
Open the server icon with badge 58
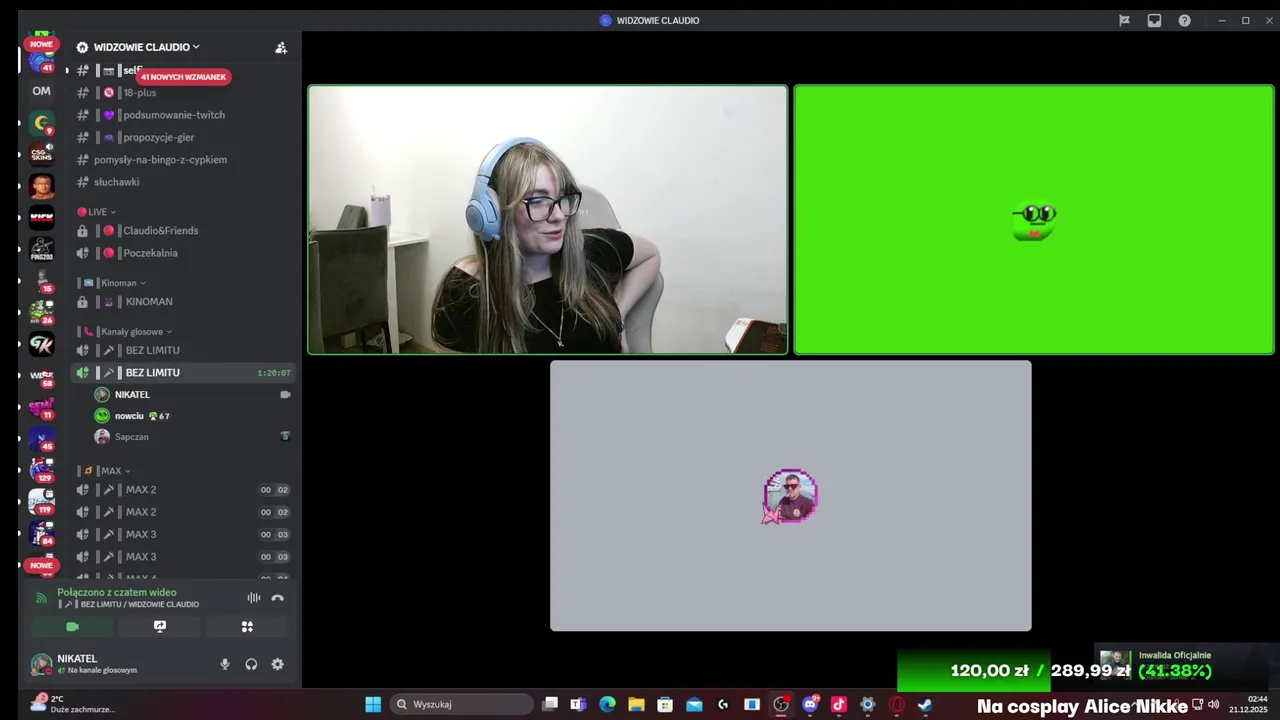click(x=41, y=376)
